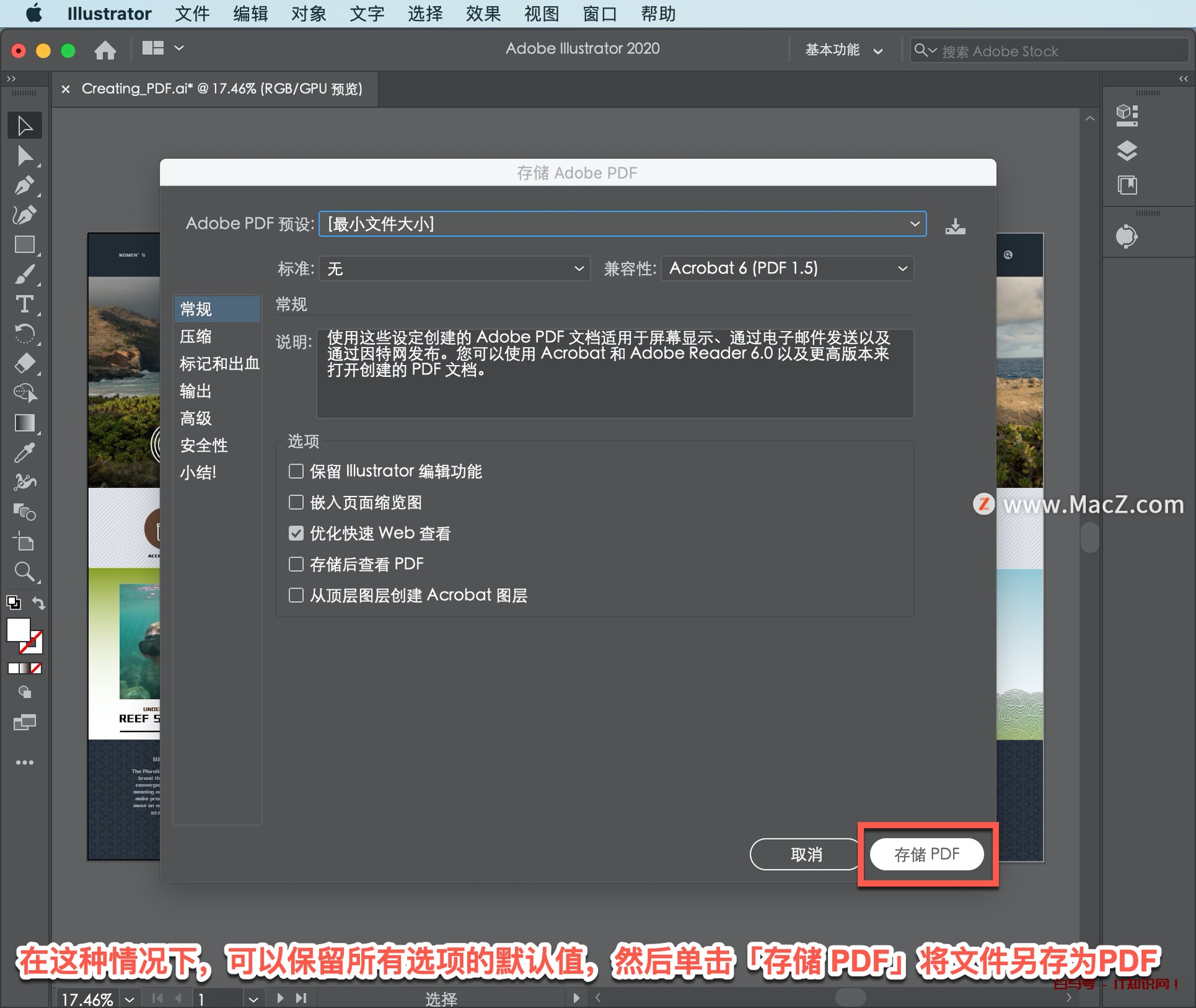1196x1008 pixels.
Task: Select the Eyedropper tool
Action: [25, 453]
